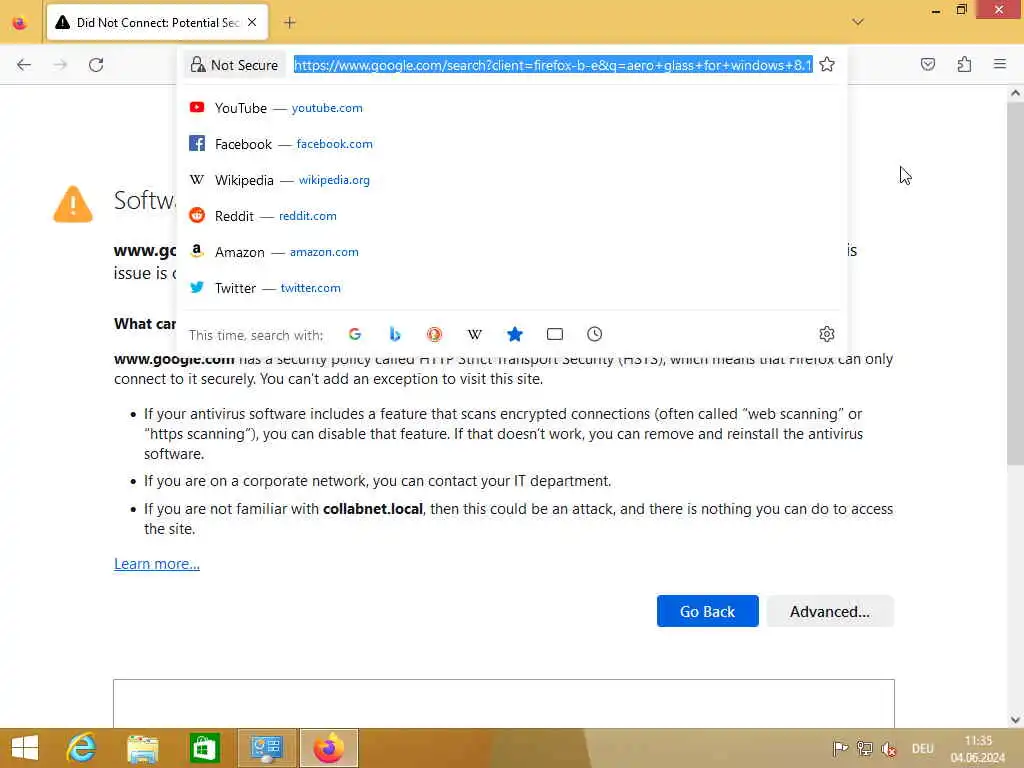Search this time with Wikipedia

click(x=475, y=334)
